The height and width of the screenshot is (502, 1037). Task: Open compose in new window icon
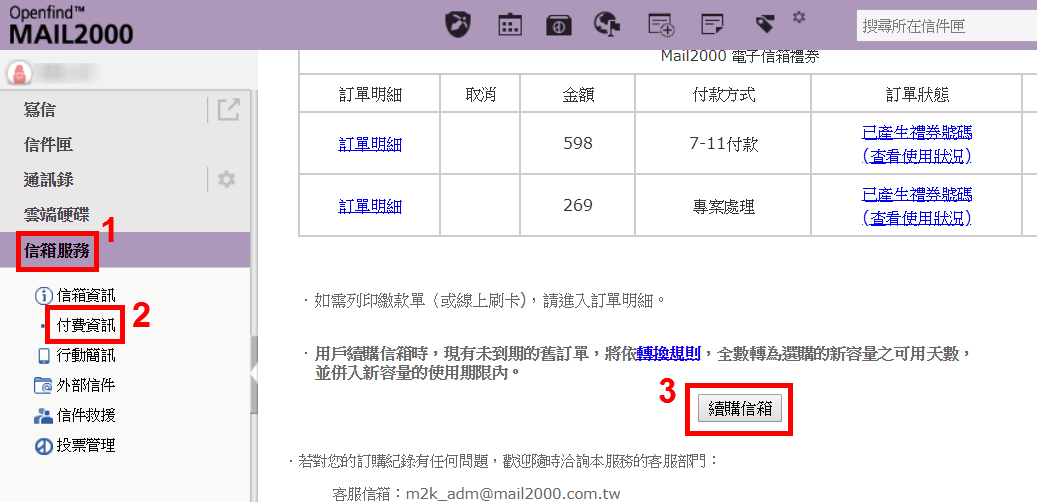228,110
